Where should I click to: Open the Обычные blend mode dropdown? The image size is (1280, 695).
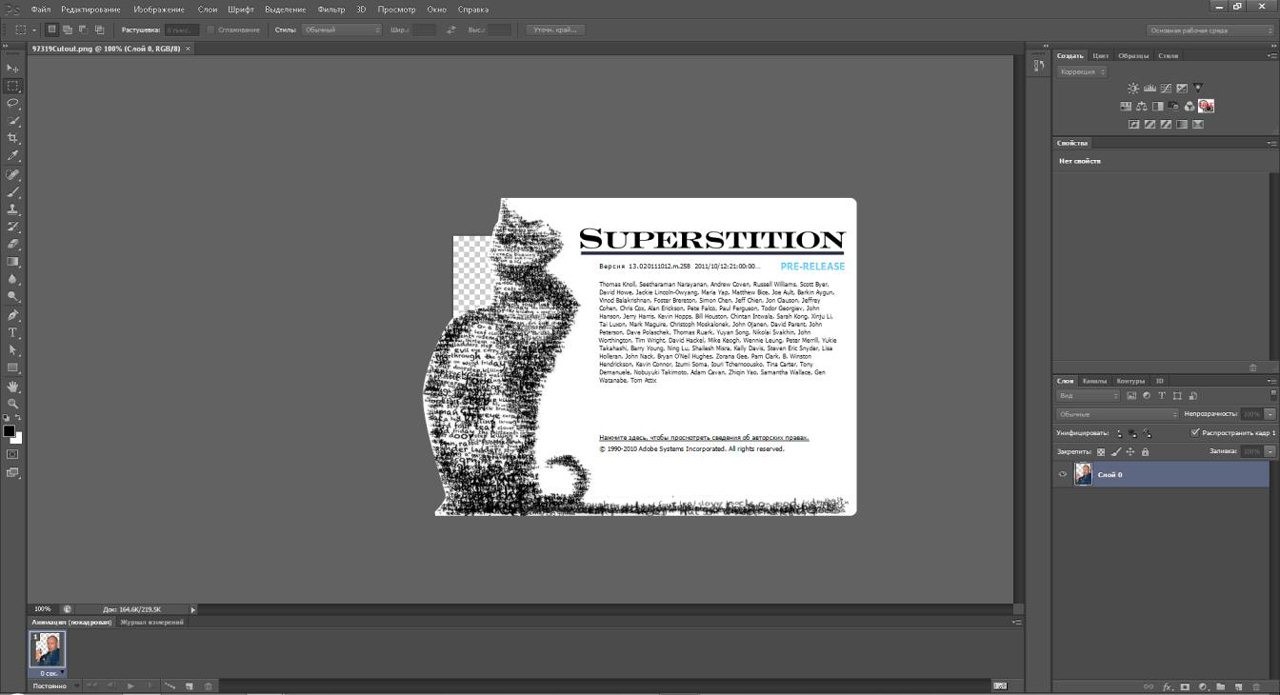1118,414
